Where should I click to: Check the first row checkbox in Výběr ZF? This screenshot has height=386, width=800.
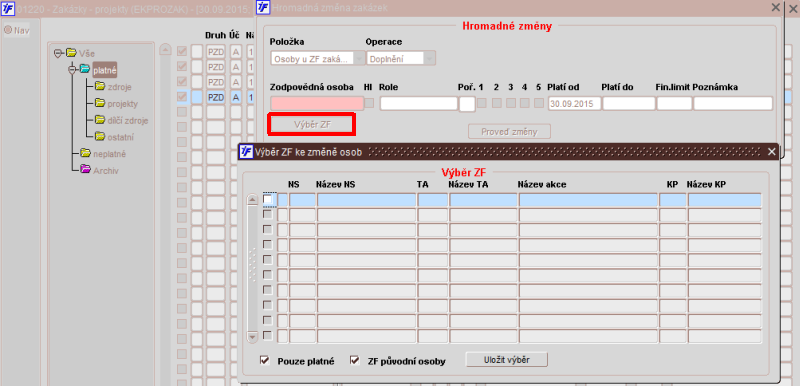coord(267,199)
